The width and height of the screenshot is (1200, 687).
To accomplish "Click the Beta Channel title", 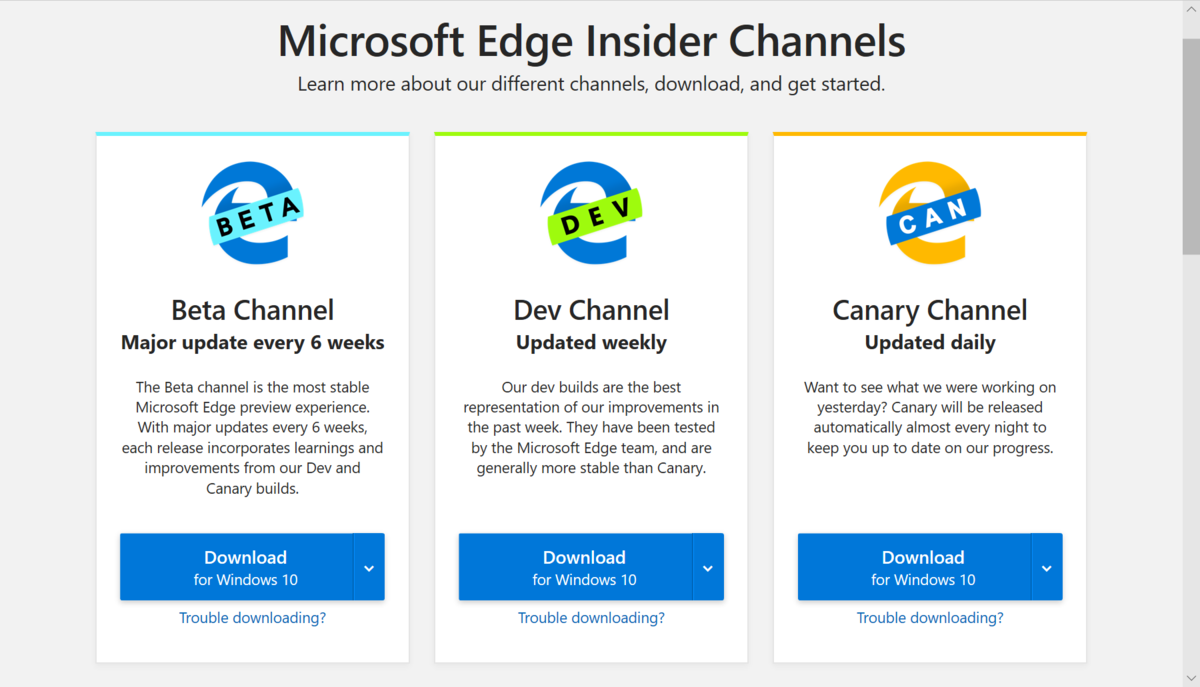I will coord(252,310).
